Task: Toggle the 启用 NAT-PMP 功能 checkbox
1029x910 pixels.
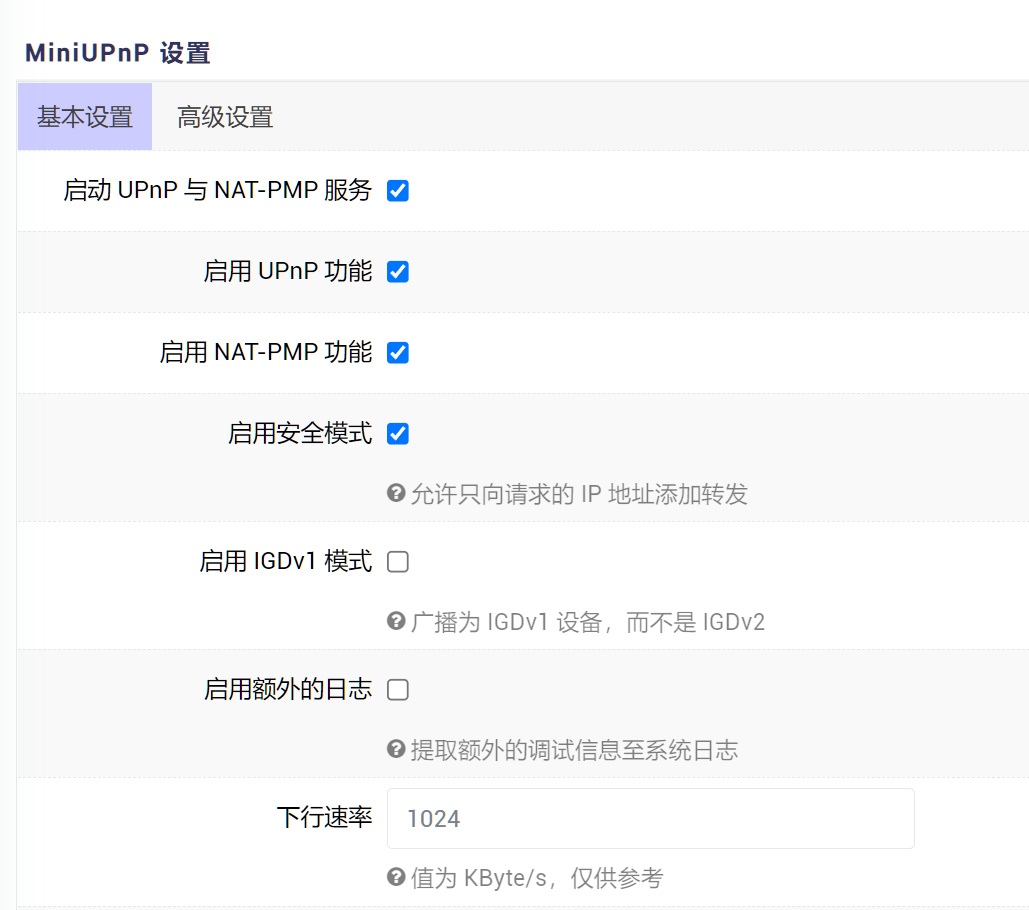Action: 398,352
